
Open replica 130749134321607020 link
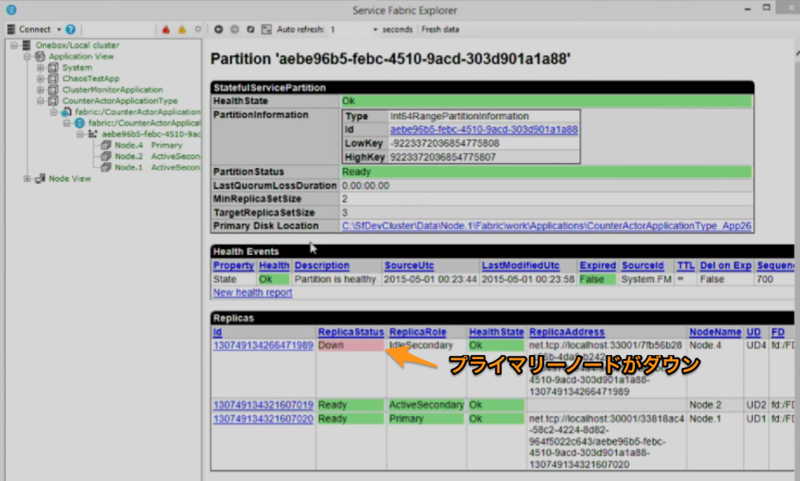(263, 419)
